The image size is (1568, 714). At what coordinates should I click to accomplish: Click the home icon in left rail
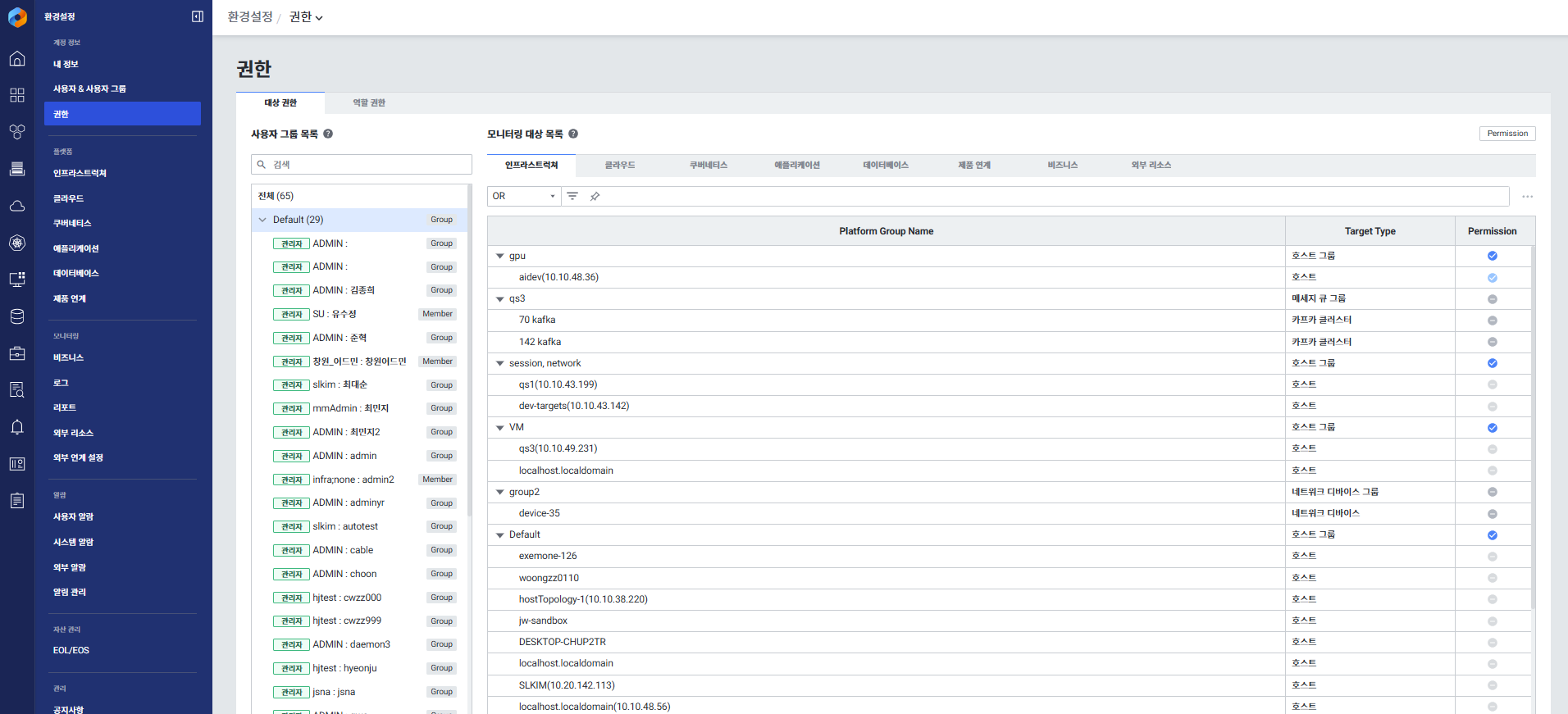(x=17, y=59)
